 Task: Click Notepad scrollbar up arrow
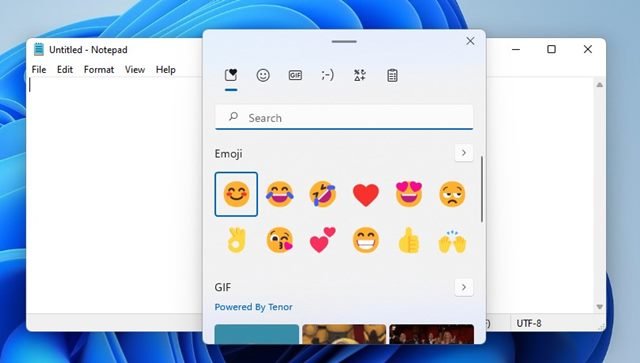point(600,85)
